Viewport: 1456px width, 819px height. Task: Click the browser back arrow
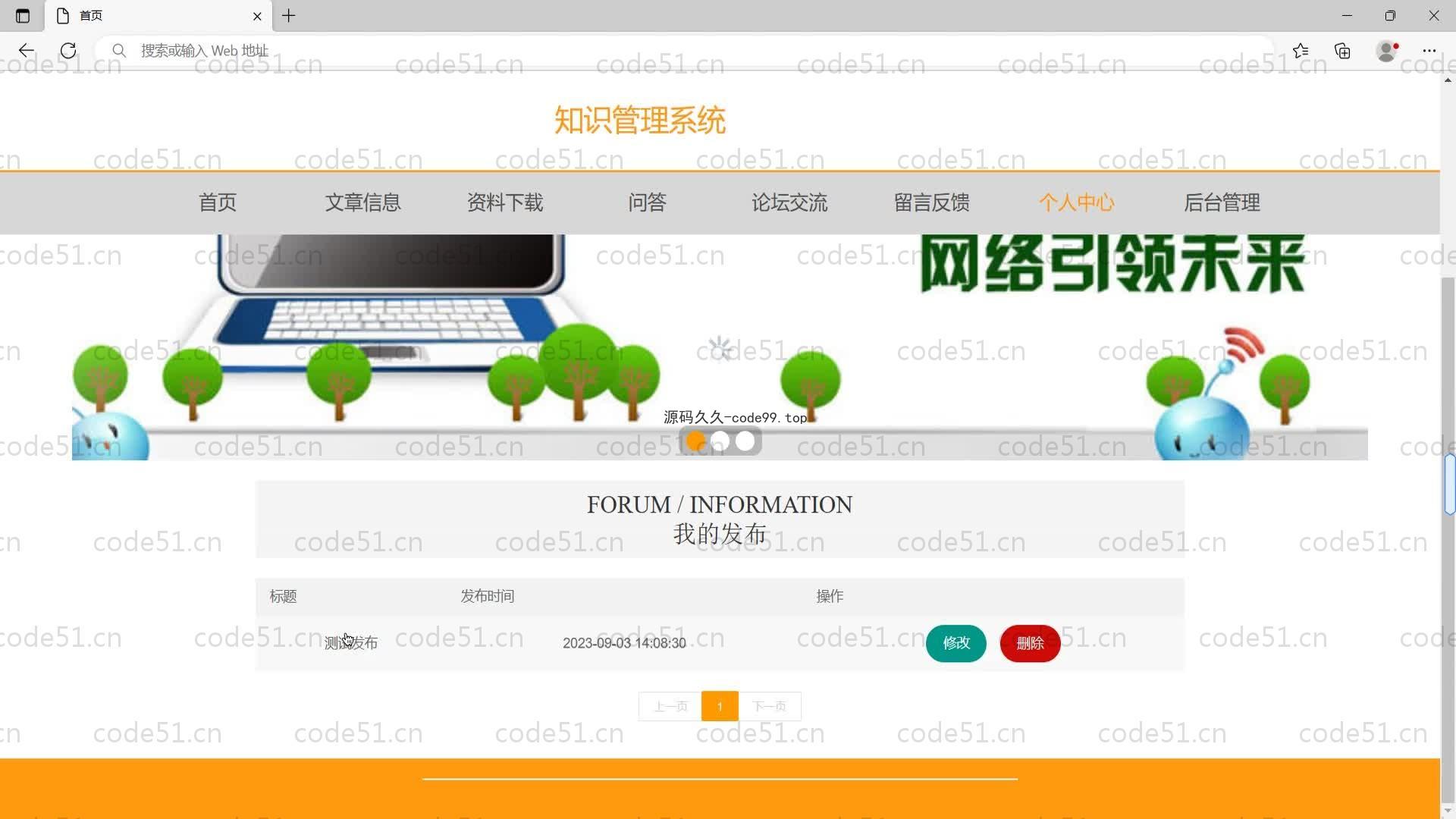(x=27, y=51)
